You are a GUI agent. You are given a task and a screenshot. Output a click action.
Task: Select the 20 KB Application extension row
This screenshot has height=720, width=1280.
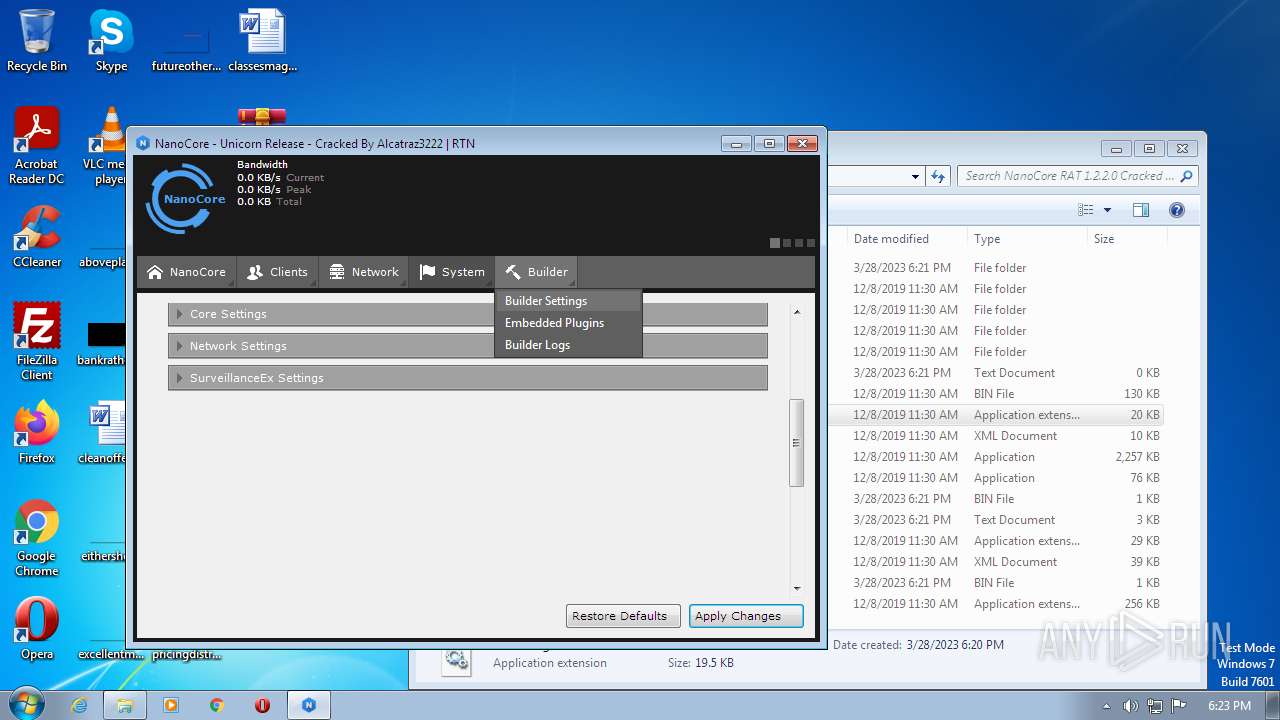[996, 415]
